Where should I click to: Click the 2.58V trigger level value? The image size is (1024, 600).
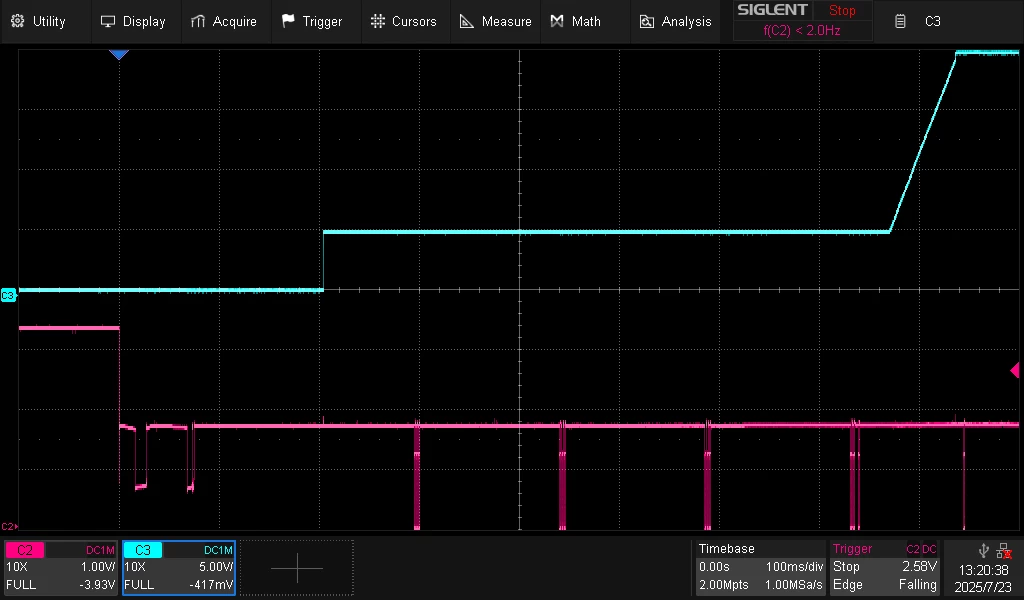click(920, 567)
